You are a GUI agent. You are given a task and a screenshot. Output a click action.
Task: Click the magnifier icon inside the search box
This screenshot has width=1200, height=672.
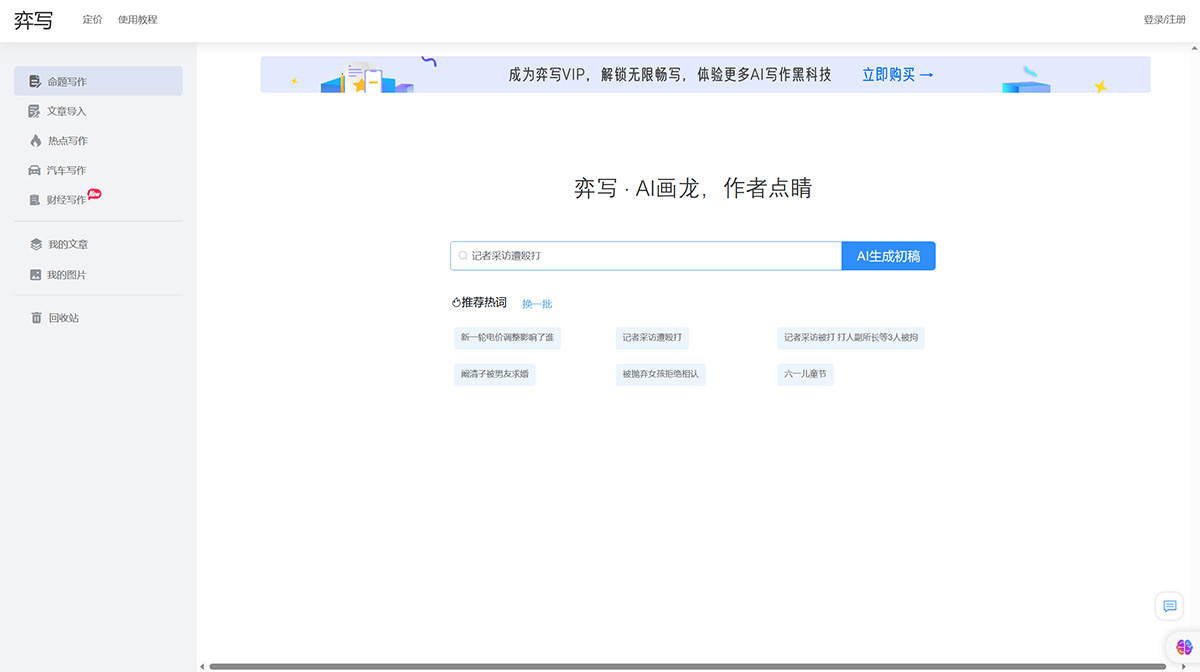(463, 255)
